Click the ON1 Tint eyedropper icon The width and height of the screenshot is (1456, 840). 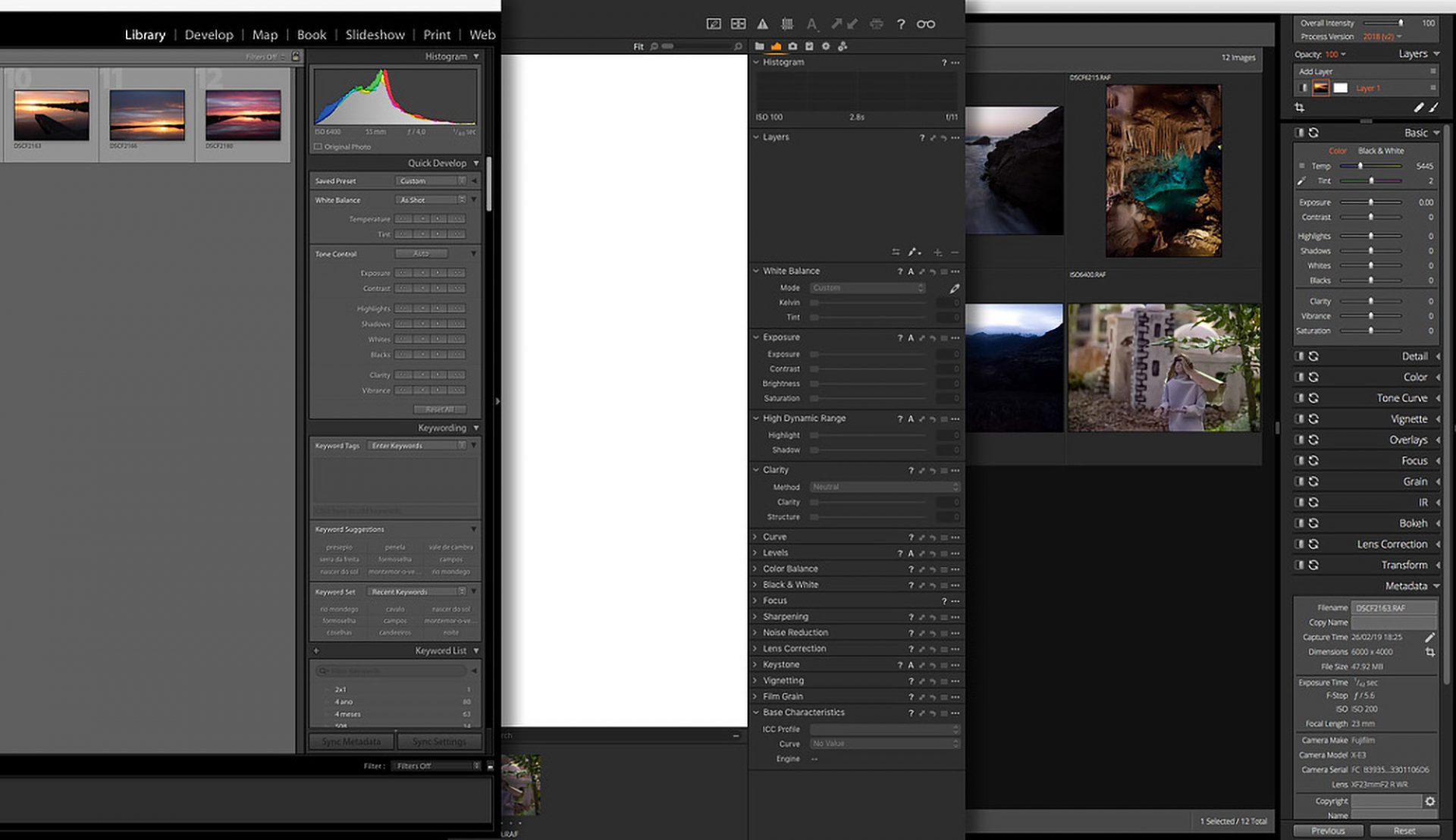pyautogui.click(x=1301, y=181)
